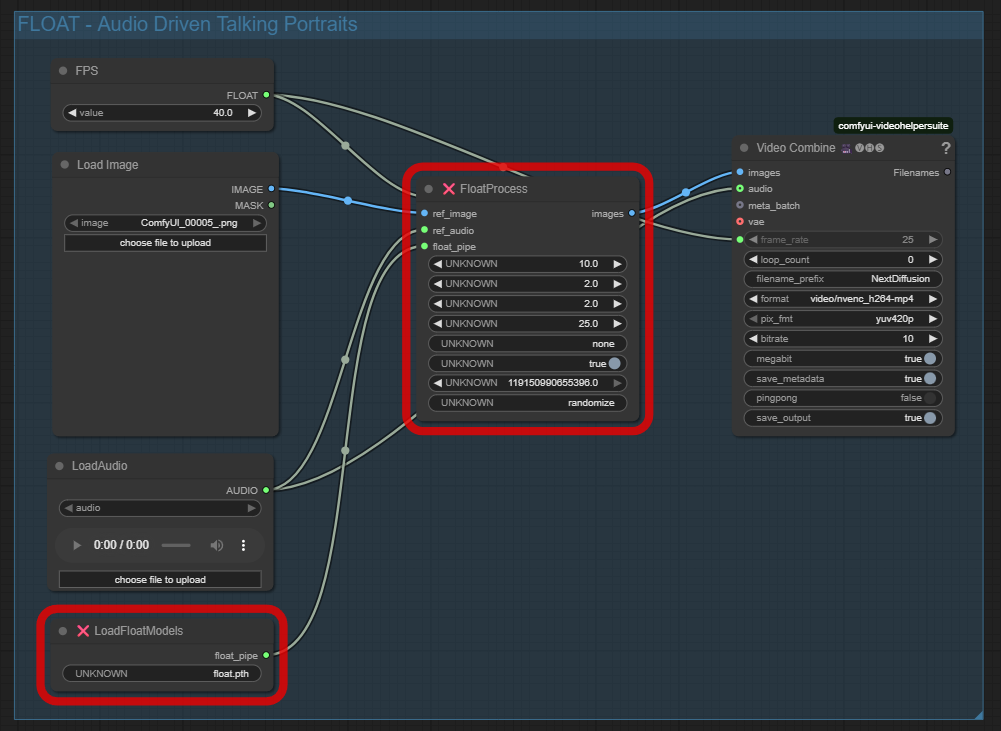1001x731 pixels.
Task: Click the MASK output socket on Load Image
Action: coord(271,206)
